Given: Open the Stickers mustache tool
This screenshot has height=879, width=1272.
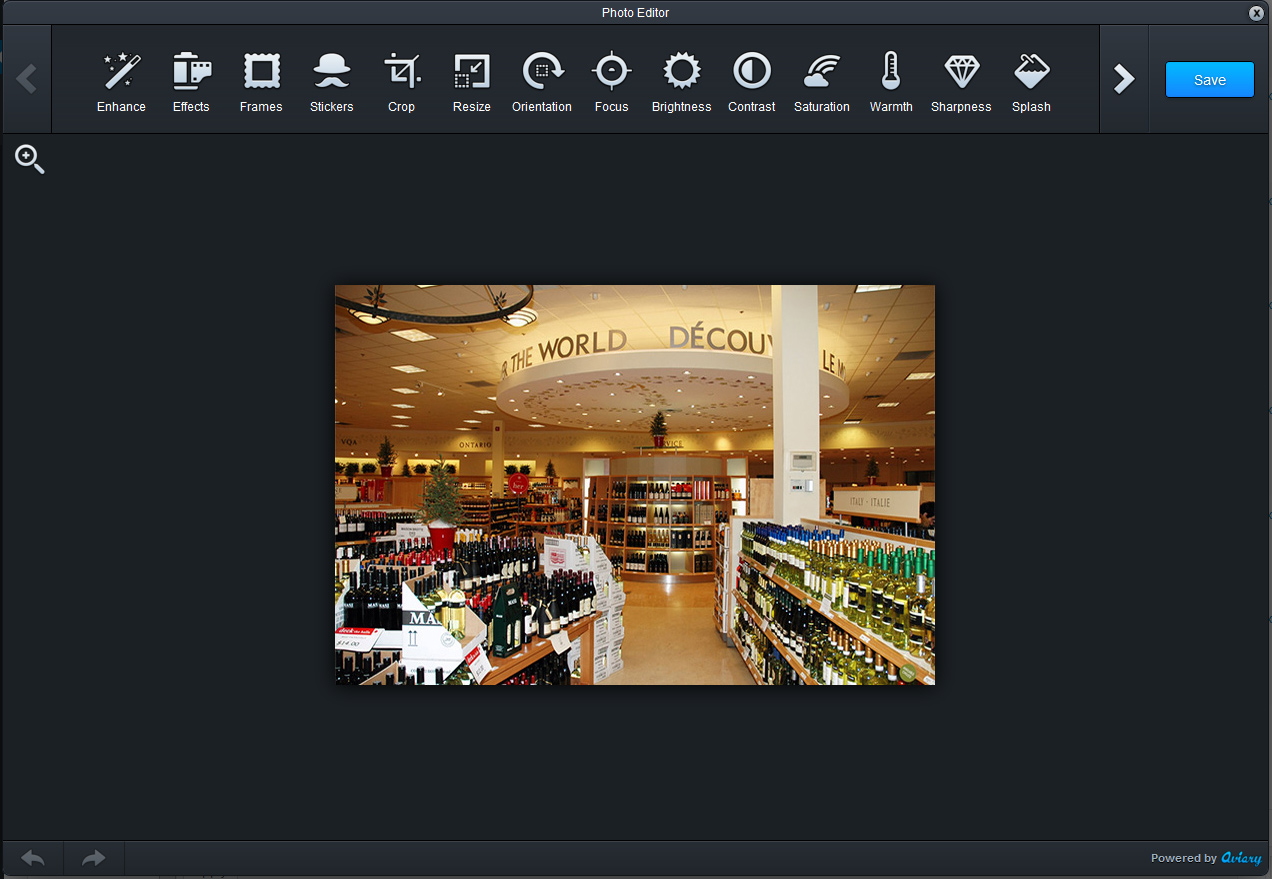Looking at the screenshot, I should pos(331,81).
